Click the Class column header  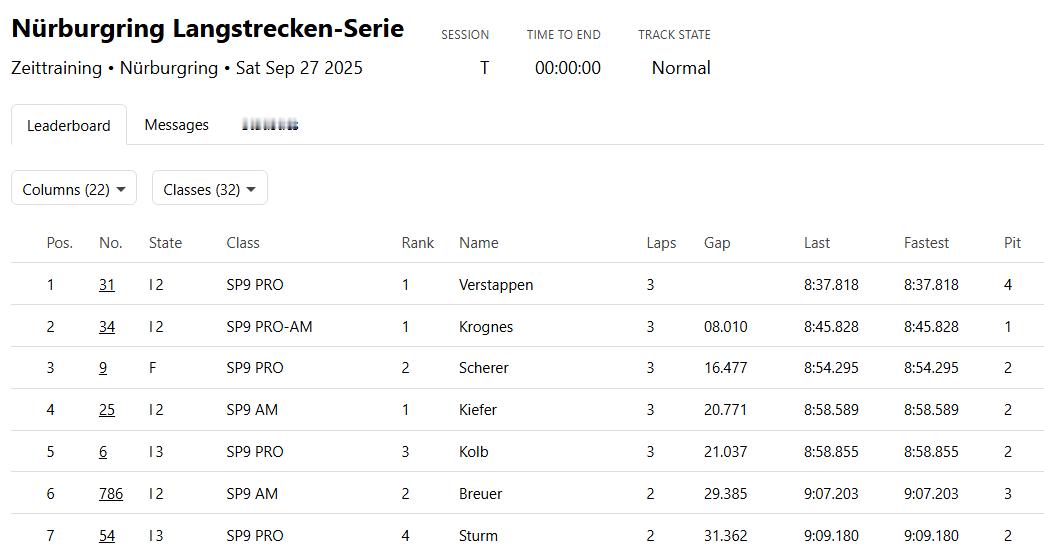coord(243,243)
